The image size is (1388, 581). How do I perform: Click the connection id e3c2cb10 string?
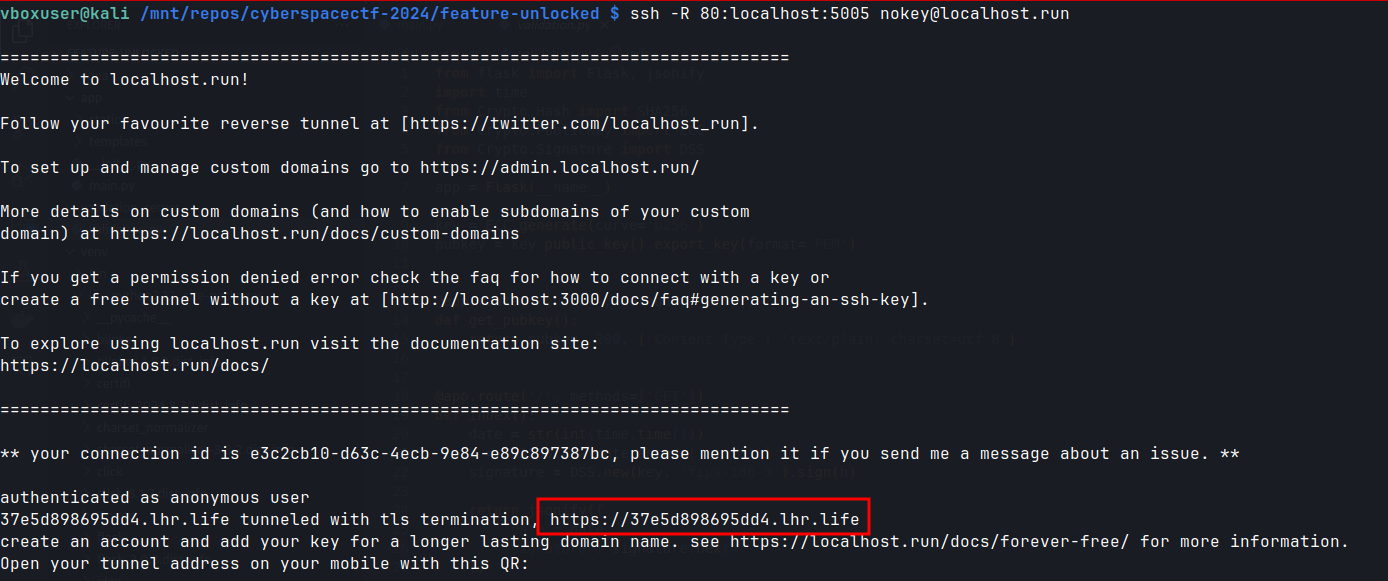(429, 453)
